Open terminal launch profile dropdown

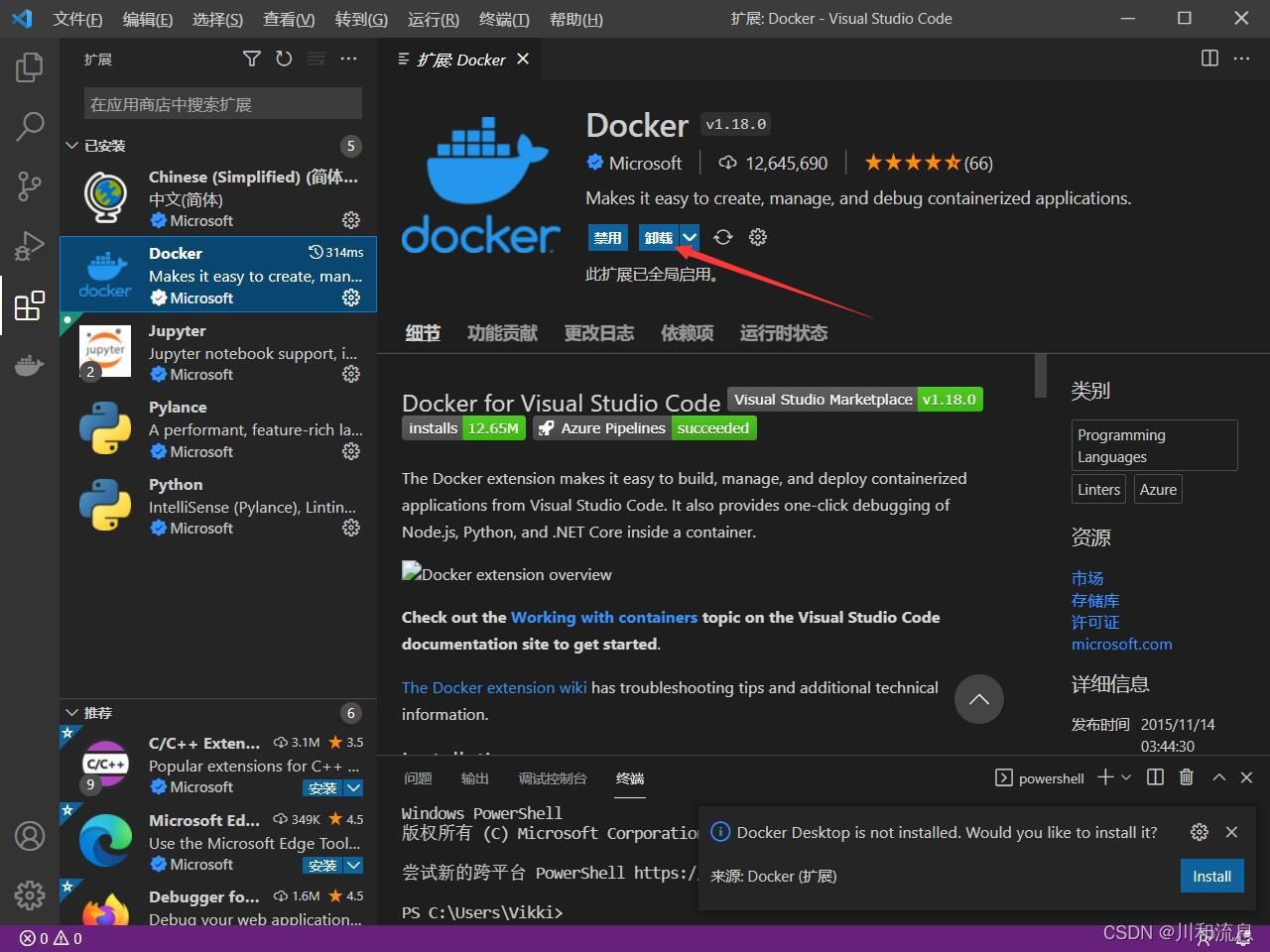point(1126,777)
